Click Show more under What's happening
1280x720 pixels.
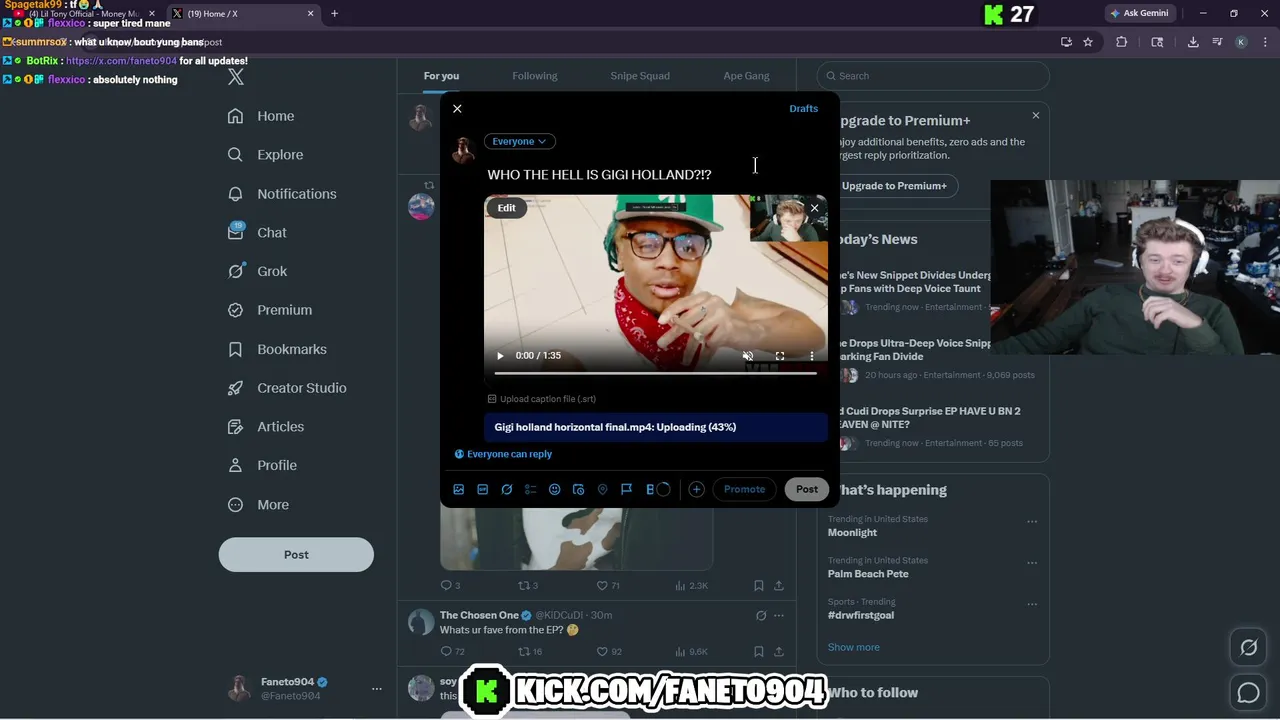click(x=854, y=647)
